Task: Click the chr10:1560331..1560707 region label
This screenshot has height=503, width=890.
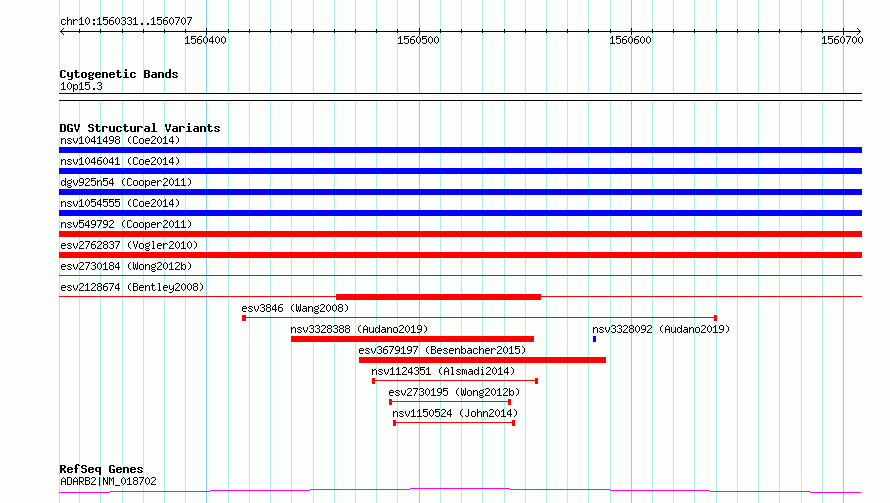Action: [x=126, y=22]
